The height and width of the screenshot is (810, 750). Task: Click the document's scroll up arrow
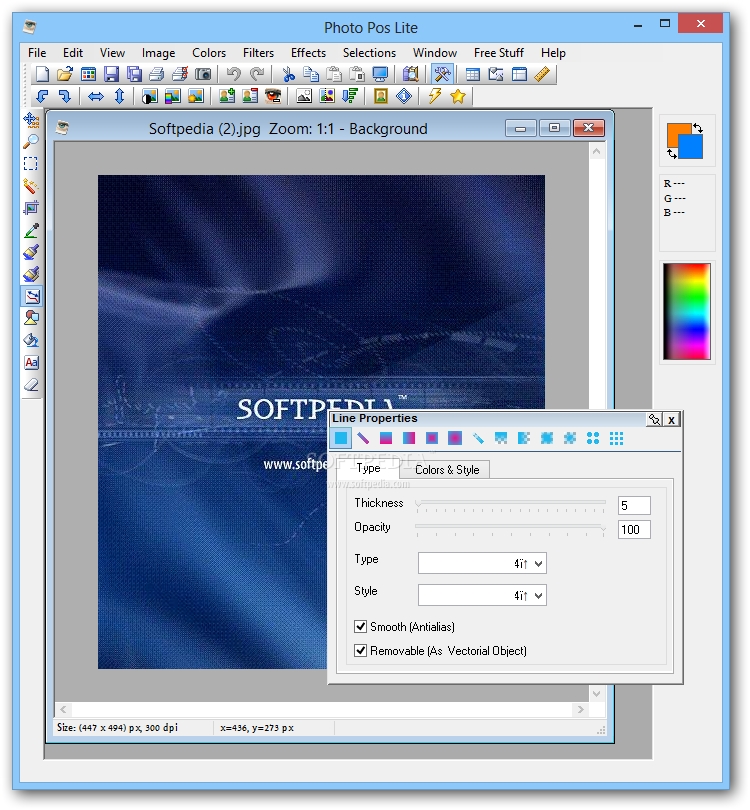pos(596,151)
